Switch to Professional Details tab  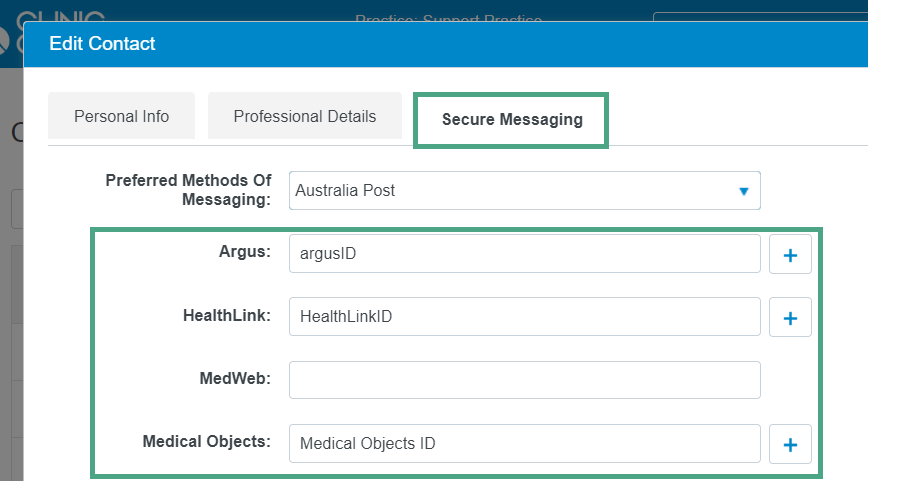[305, 116]
